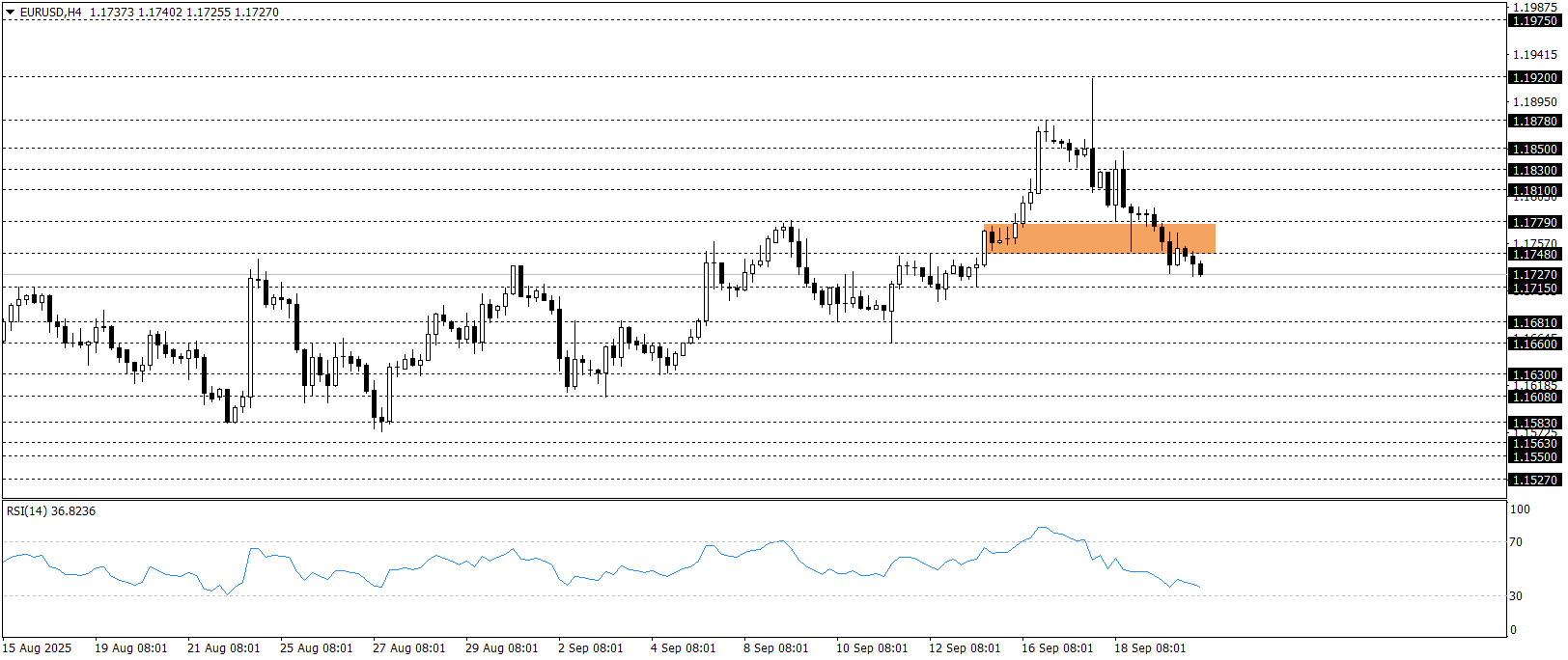Click the current price 1.17270 label

click(1534, 274)
